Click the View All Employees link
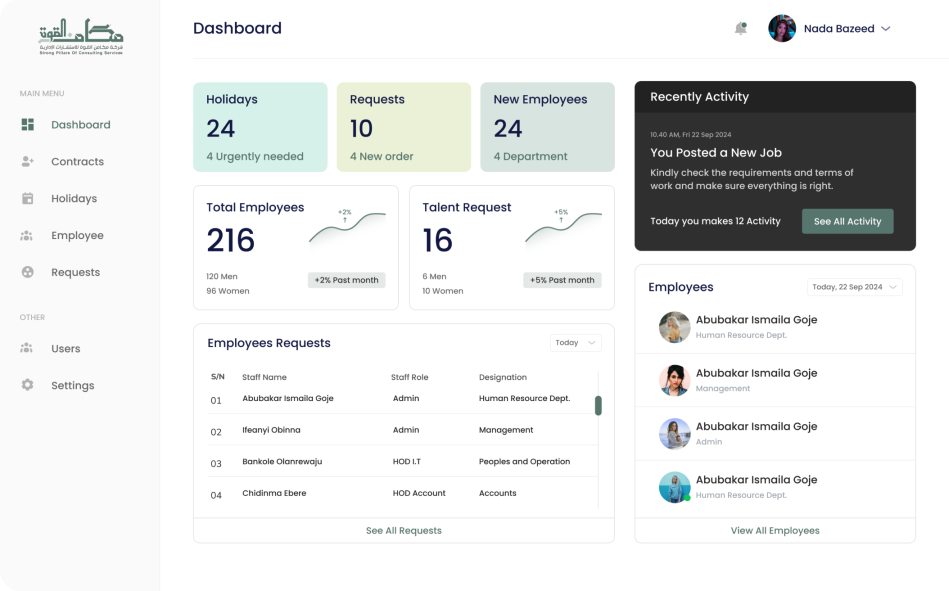The image size is (949, 591). 774,530
